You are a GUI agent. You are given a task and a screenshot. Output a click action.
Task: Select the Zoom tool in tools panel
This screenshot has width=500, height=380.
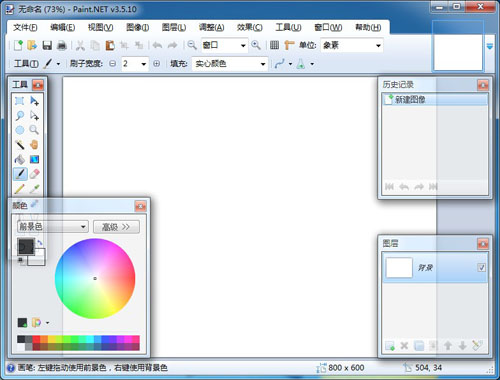point(34,130)
